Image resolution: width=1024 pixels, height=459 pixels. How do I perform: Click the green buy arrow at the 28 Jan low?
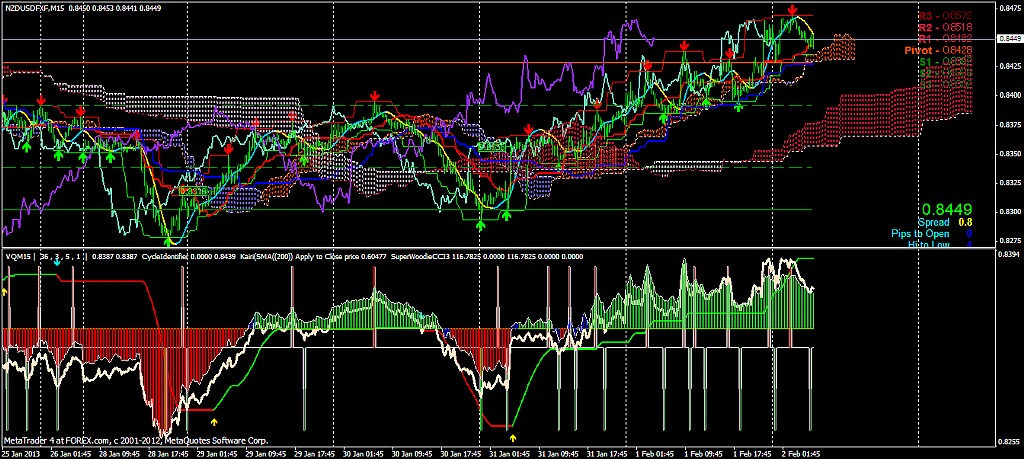(x=169, y=241)
